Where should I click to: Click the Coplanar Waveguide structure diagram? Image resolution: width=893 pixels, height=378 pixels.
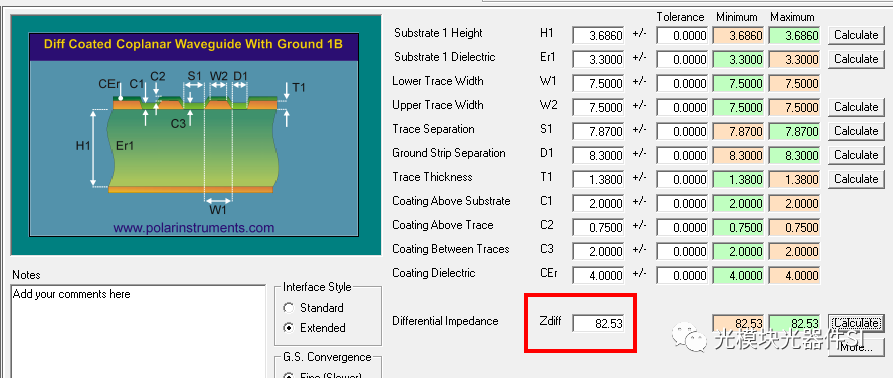pyautogui.click(x=194, y=135)
